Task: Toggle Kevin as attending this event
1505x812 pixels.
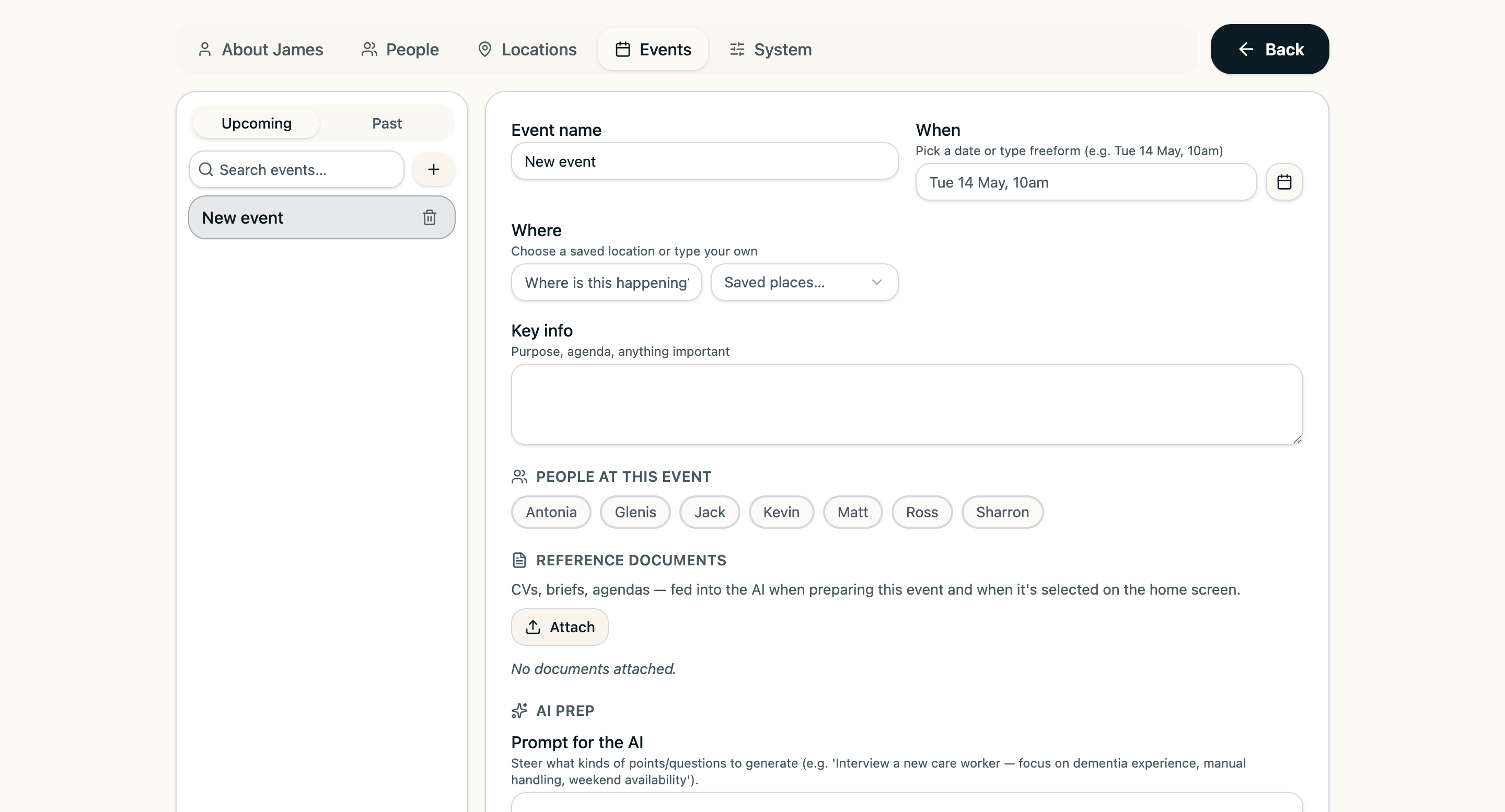Action: point(781,512)
